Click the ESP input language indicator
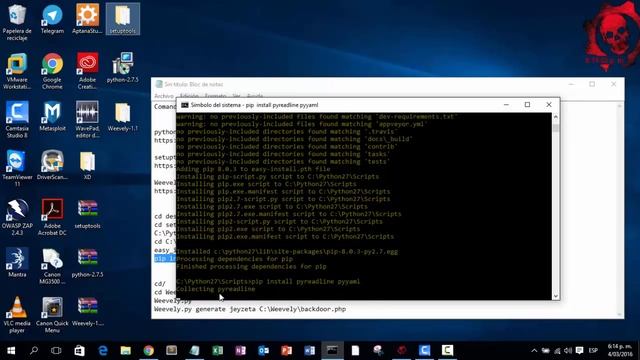The height and width of the screenshot is (360, 640). [593, 350]
